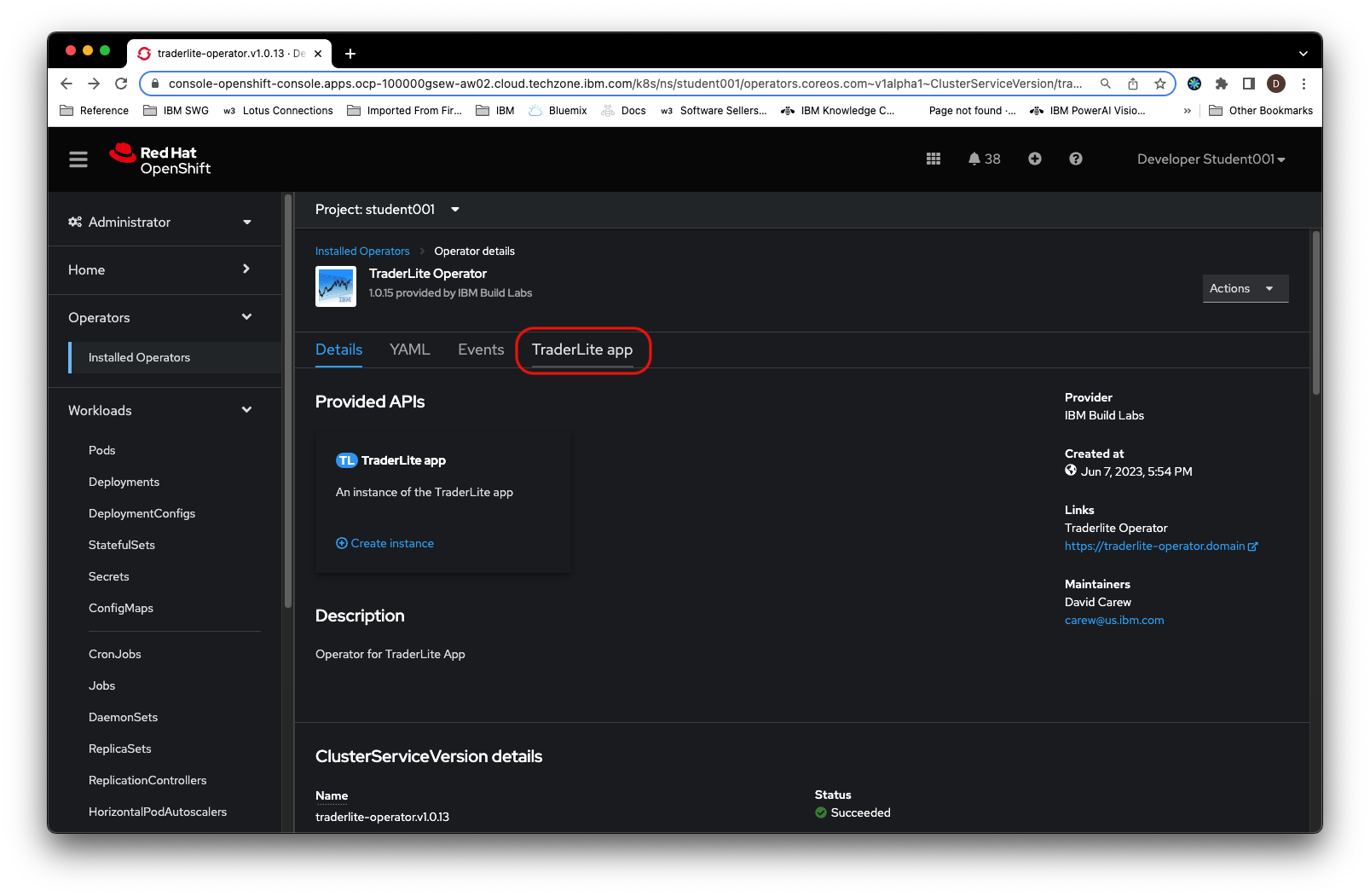Screen dimensions: 1370x896
Task: Open the Project student001 dropdown
Action: 388,210
